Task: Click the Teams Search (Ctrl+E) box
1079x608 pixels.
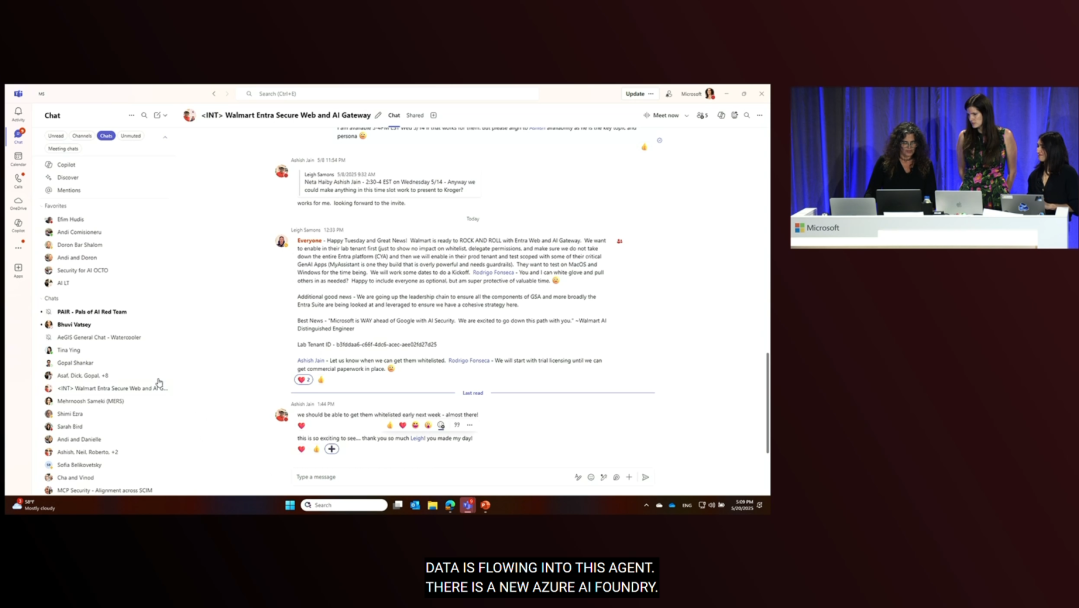Action: coord(389,94)
